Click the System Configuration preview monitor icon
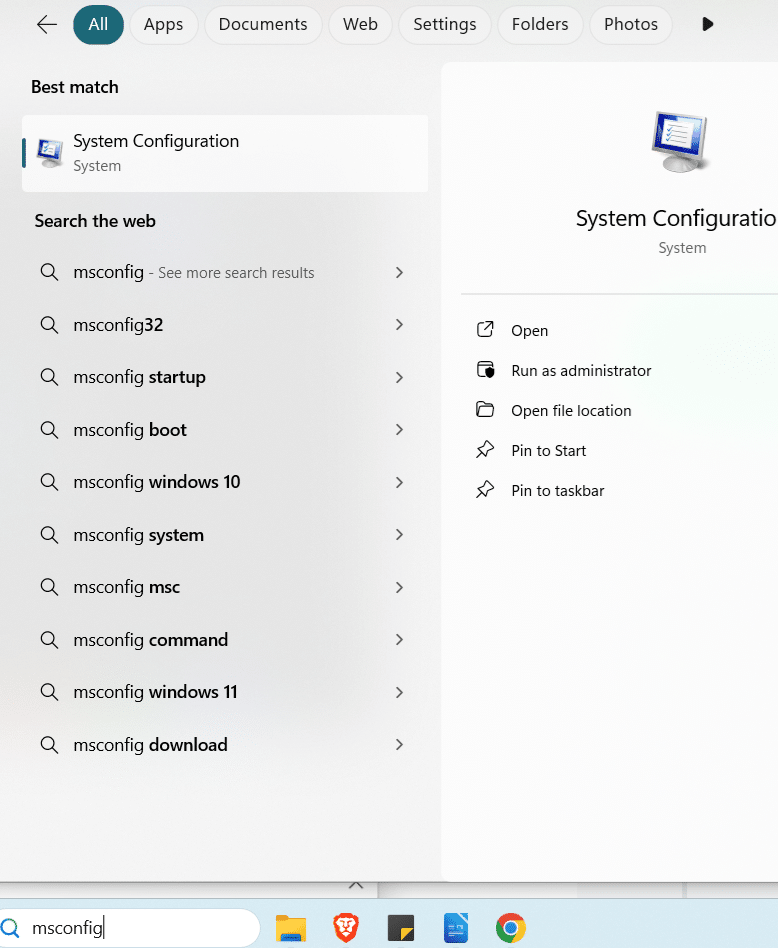 click(x=680, y=140)
